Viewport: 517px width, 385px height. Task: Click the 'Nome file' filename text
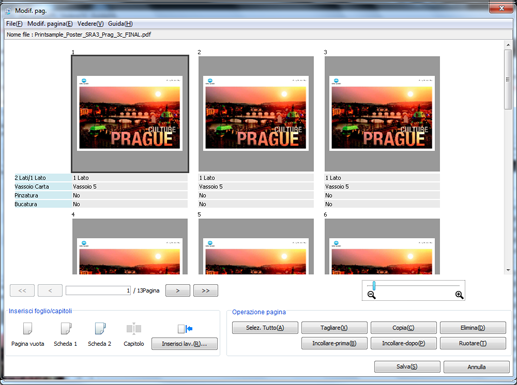[x=79, y=34]
